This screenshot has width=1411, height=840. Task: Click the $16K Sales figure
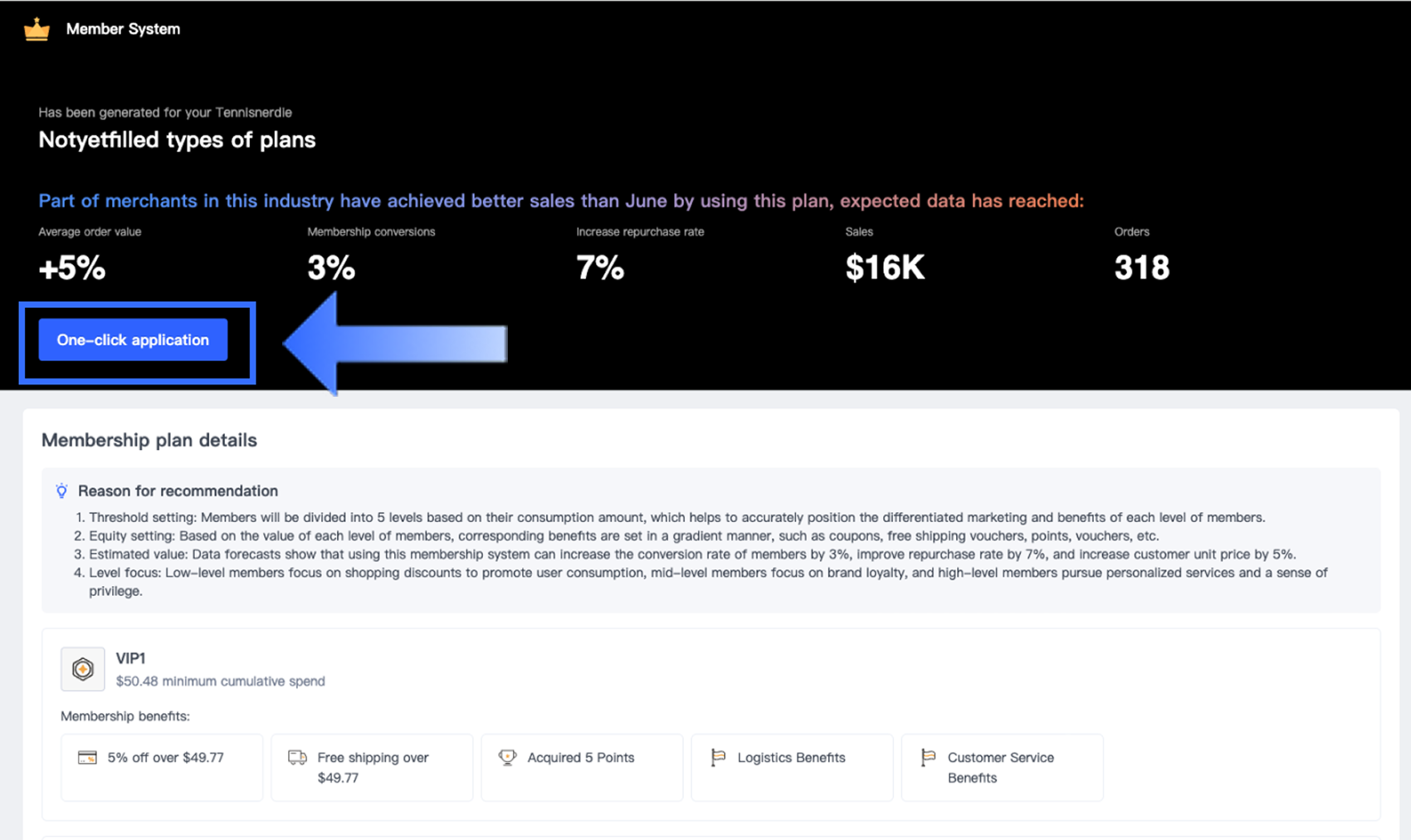tap(885, 267)
